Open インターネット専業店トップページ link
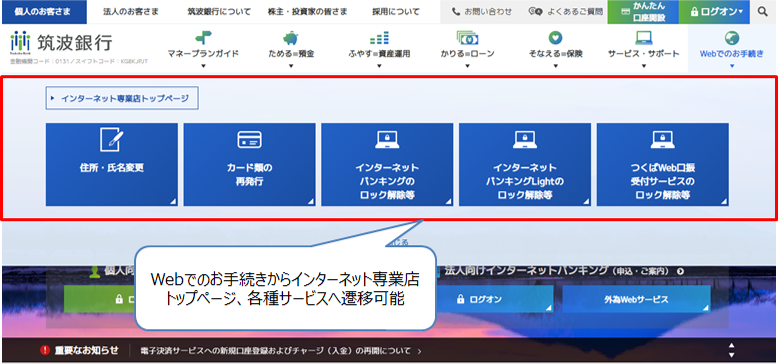778x364 pixels. [122, 98]
